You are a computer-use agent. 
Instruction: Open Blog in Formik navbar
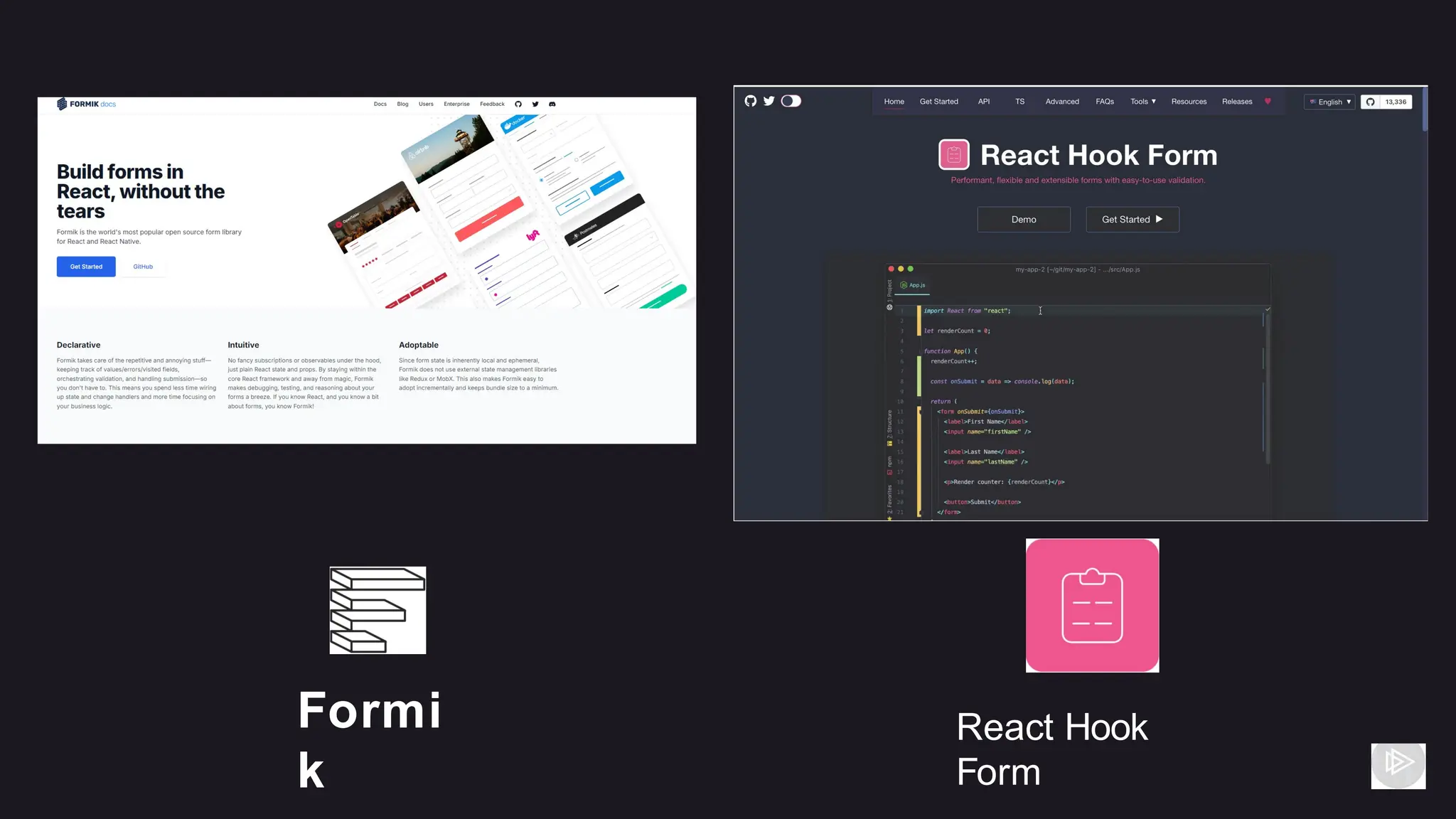click(402, 104)
